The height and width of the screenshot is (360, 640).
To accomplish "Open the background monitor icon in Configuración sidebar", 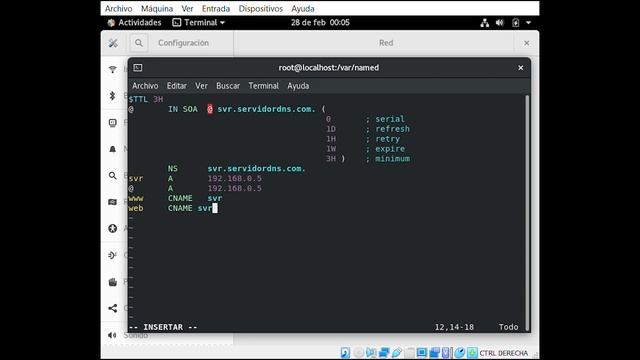I will pos(113,122).
